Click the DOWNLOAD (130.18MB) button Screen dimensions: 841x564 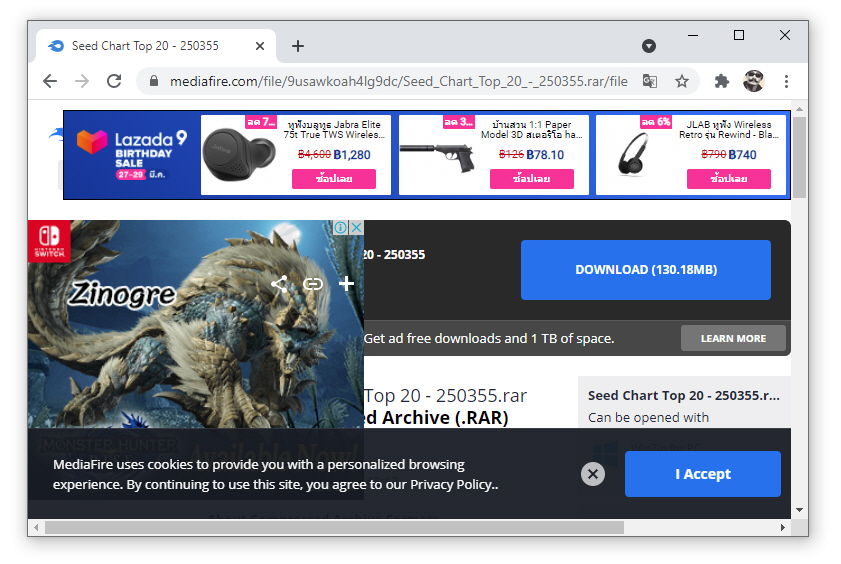[x=646, y=270]
